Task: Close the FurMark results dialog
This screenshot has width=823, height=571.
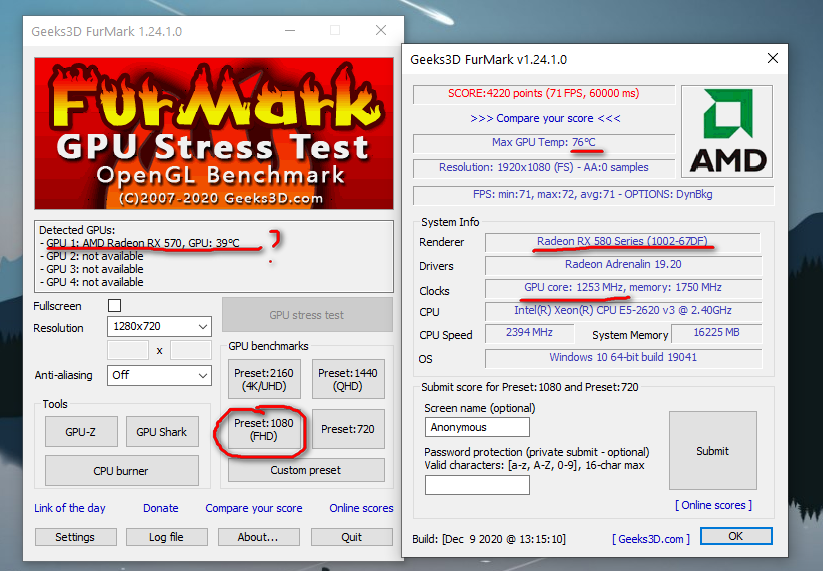Action: click(x=773, y=58)
